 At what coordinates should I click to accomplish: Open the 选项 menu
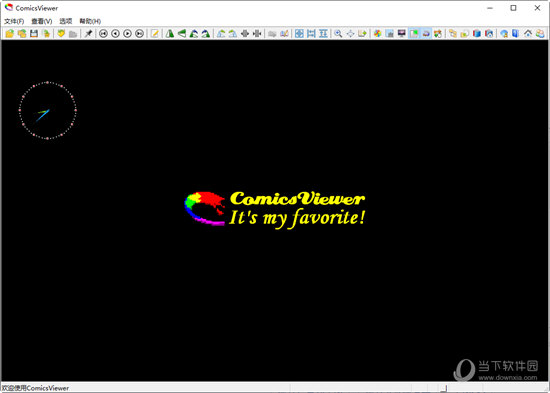tap(66, 21)
